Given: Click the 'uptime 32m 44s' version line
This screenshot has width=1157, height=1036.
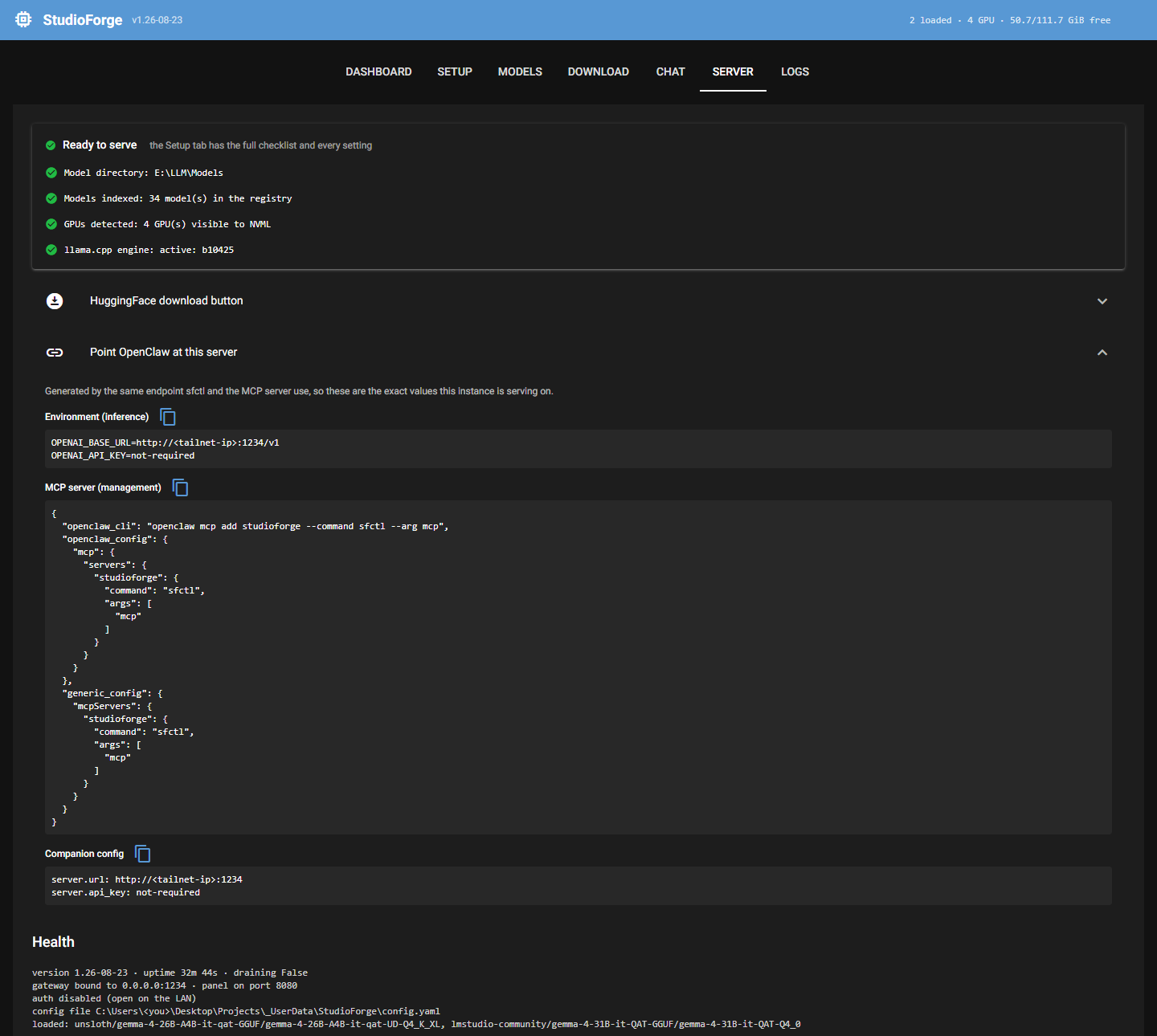Looking at the screenshot, I should point(170,973).
